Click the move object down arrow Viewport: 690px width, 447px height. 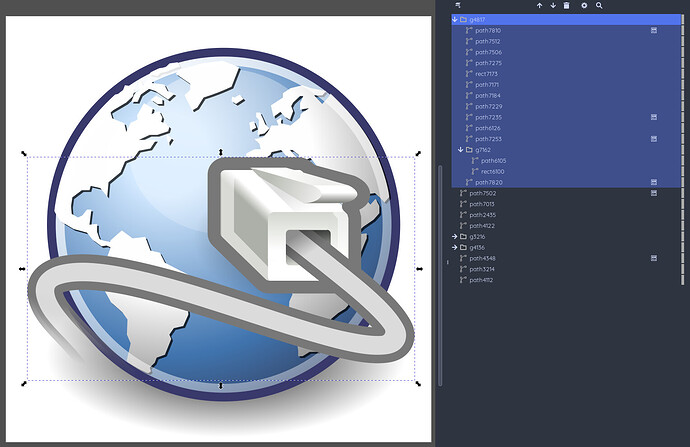coord(553,6)
